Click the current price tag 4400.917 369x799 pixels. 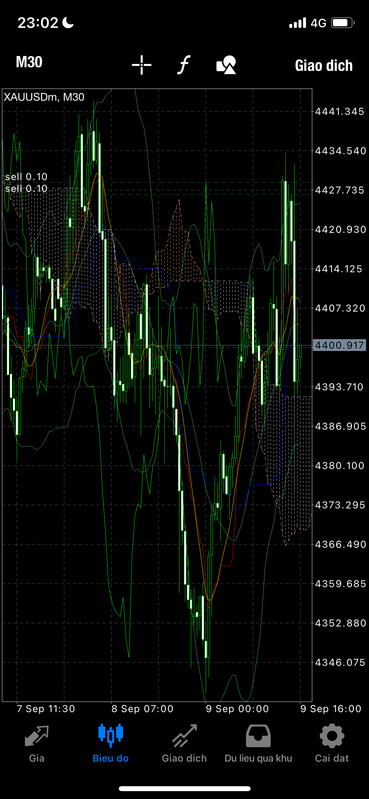[x=340, y=346]
